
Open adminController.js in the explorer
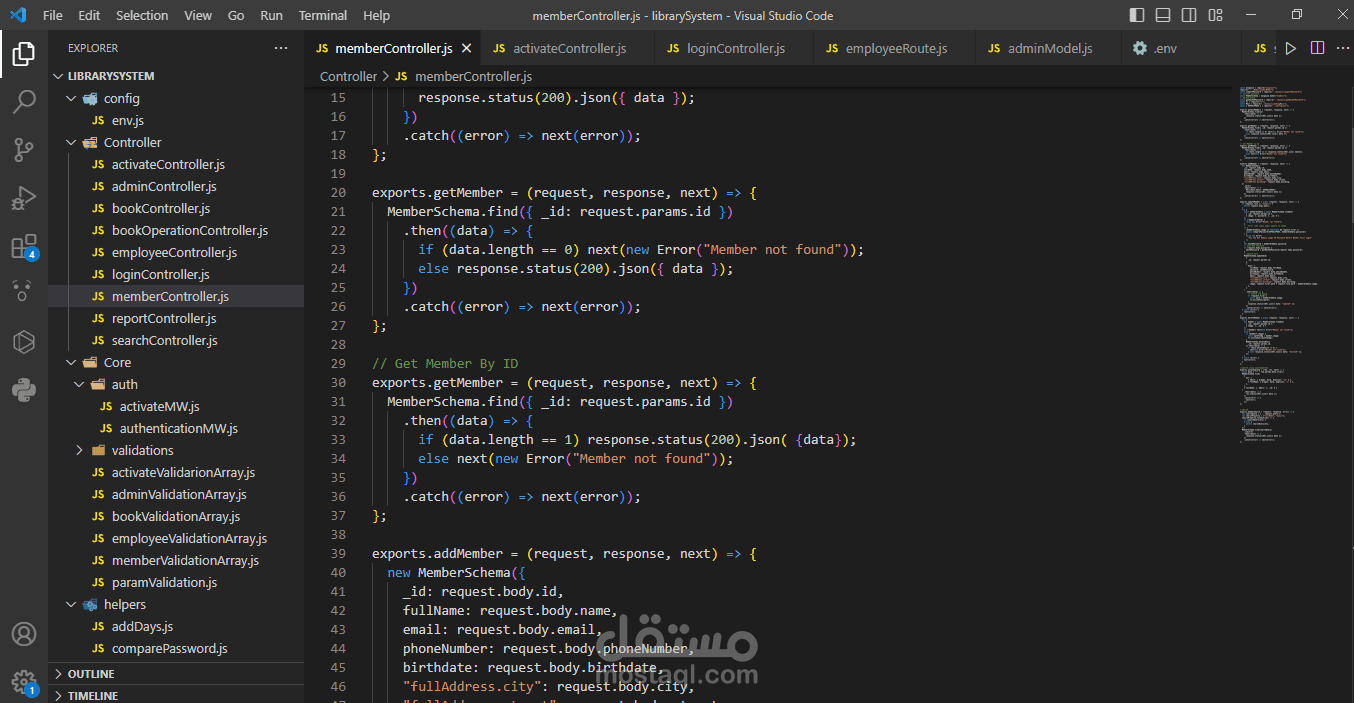click(176, 186)
